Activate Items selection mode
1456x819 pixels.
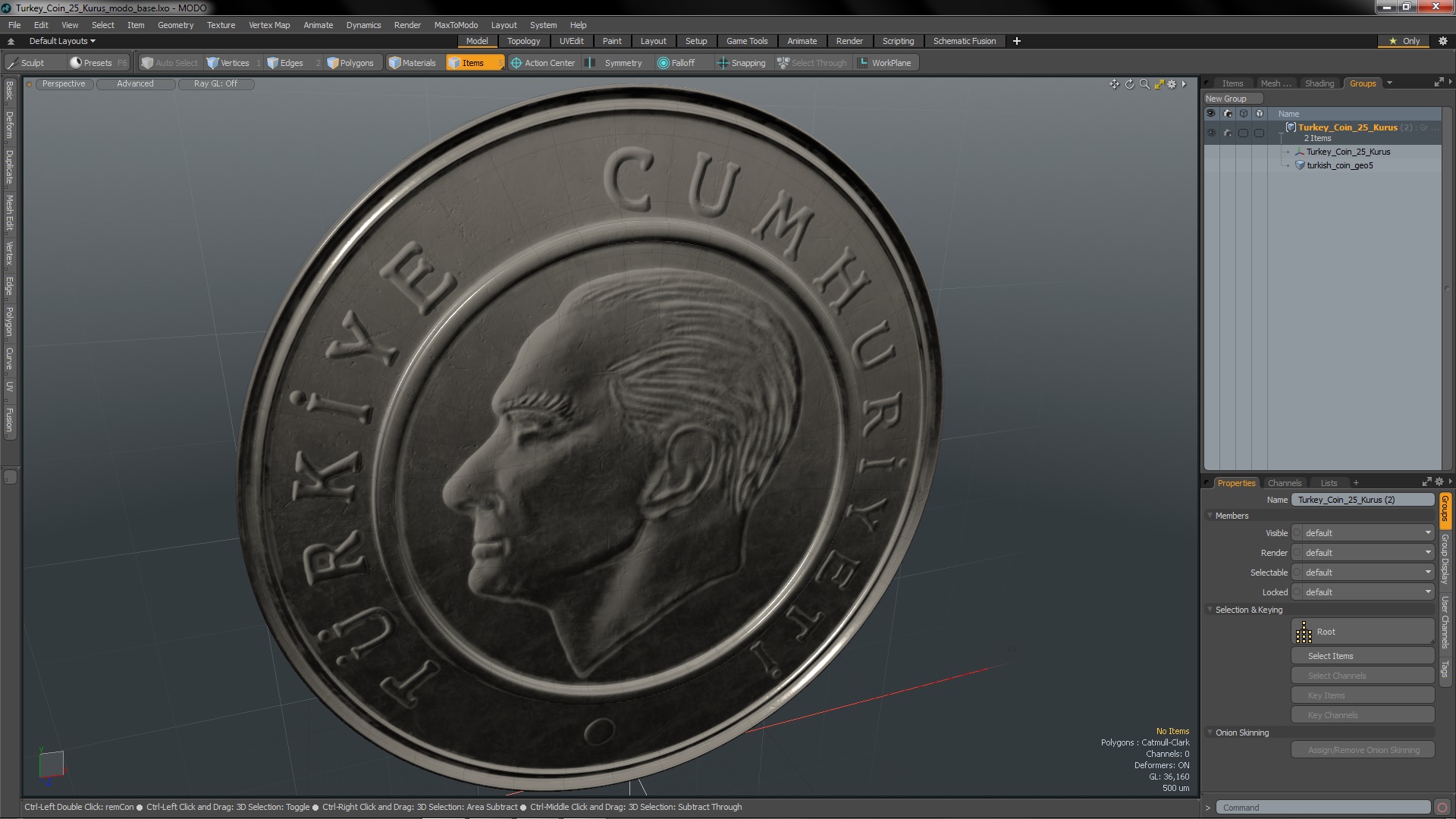pyautogui.click(x=475, y=63)
